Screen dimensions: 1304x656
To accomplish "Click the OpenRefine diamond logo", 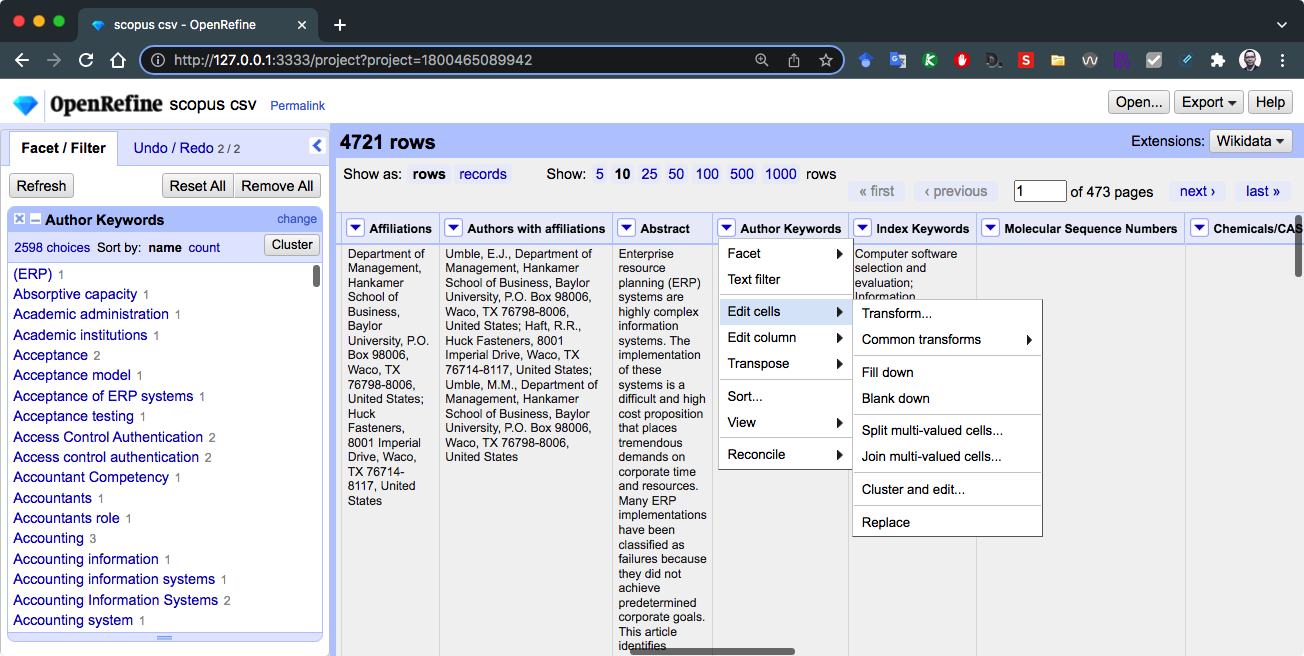I will pos(25,104).
